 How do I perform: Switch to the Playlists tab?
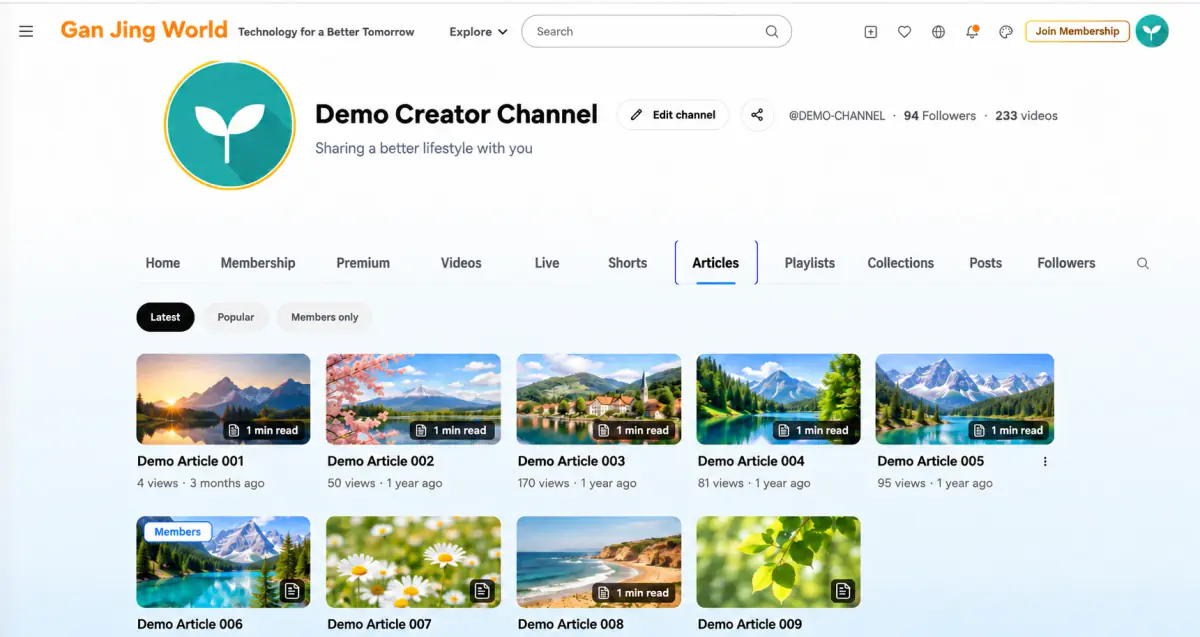810,263
